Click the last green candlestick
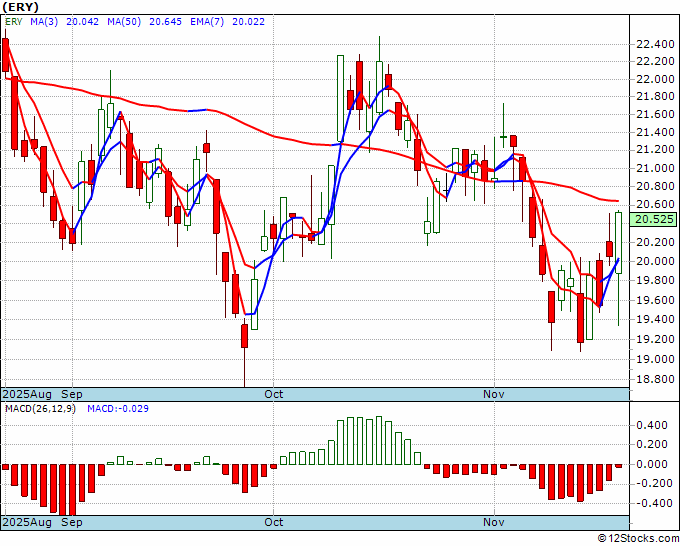This screenshot has width=680, height=546. pyautogui.click(x=619, y=242)
